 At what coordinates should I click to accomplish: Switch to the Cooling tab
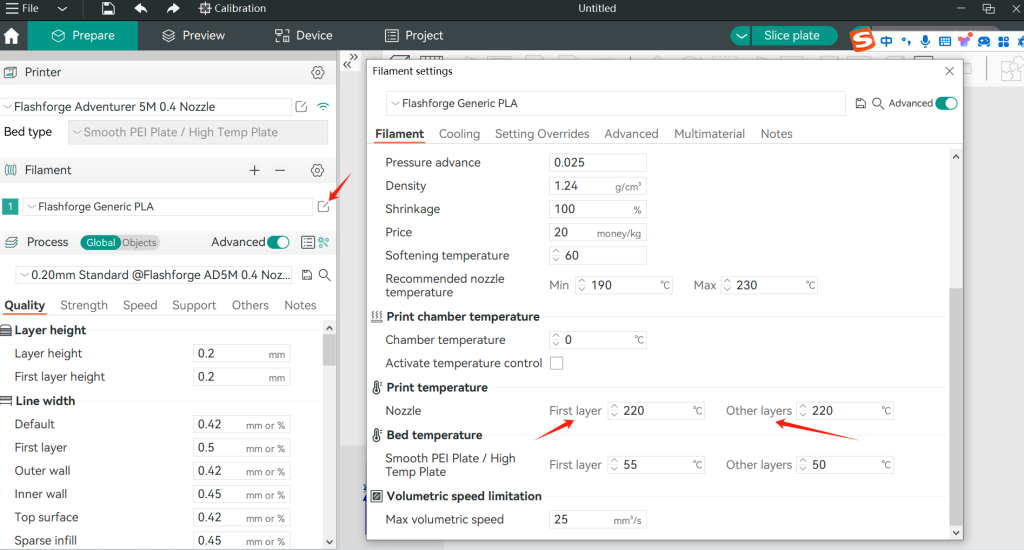point(459,134)
